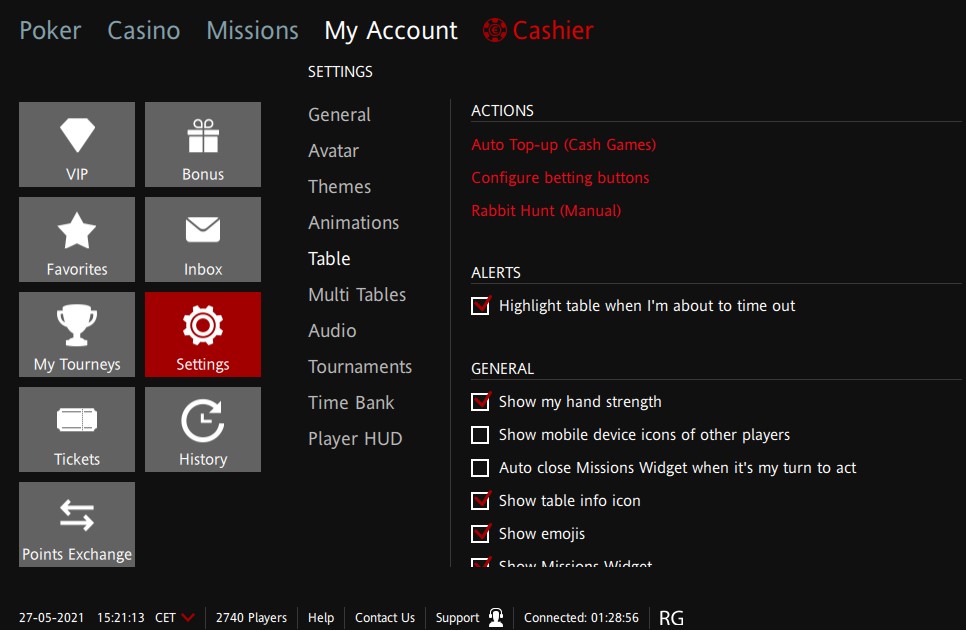Open Avatar settings section
Viewport: 966px width, 630px height.
(333, 150)
